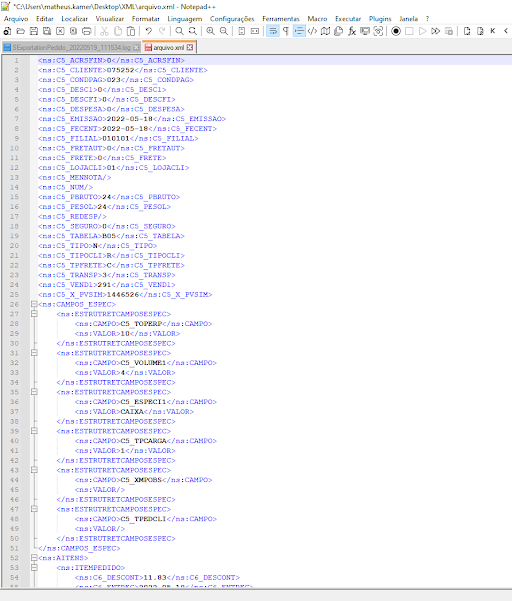Open the Arquivo menu
This screenshot has width=512, height=601.
[16, 19]
